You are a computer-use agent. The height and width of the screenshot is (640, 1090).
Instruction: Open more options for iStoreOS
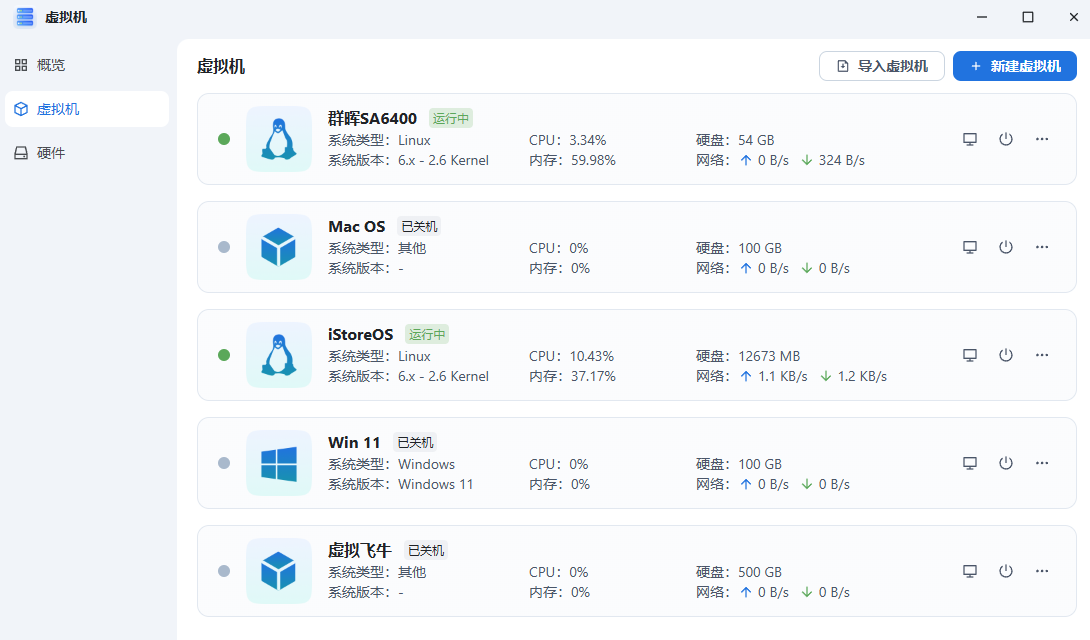(x=1042, y=355)
